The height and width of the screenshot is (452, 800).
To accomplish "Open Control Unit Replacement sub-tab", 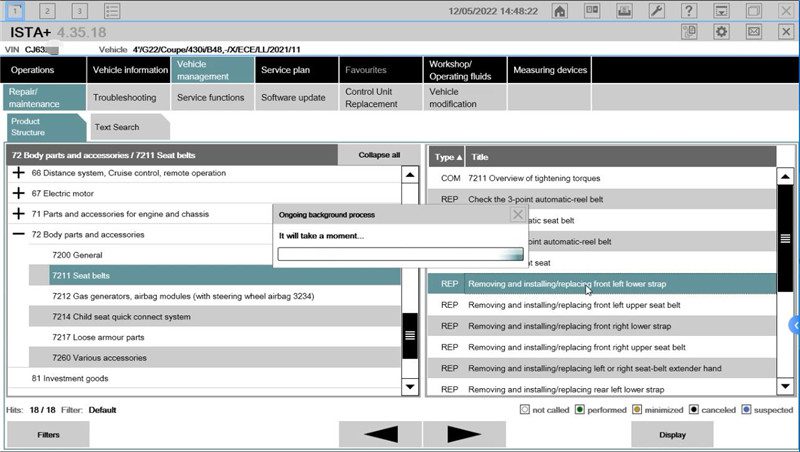I will pyautogui.click(x=381, y=97).
